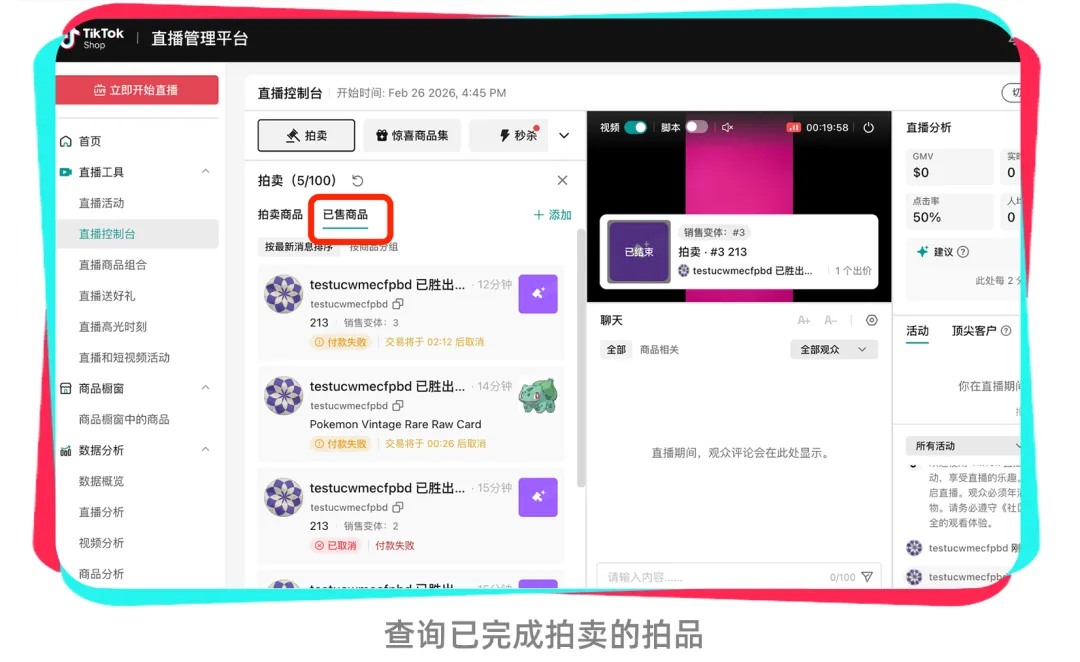Click the refresh icon beside 拍卖 (5/100)

[357, 180]
